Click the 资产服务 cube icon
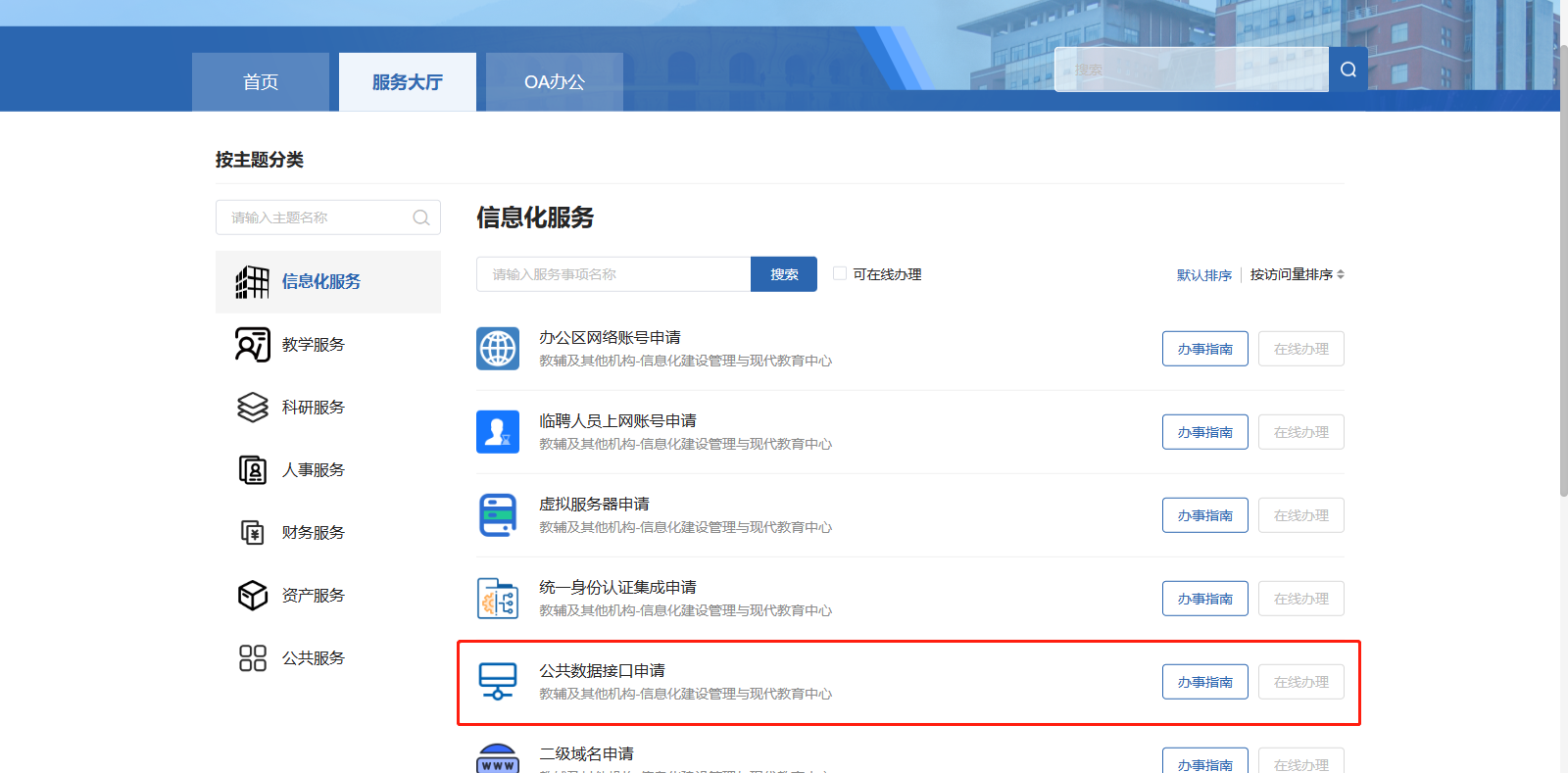 click(x=253, y=596)
